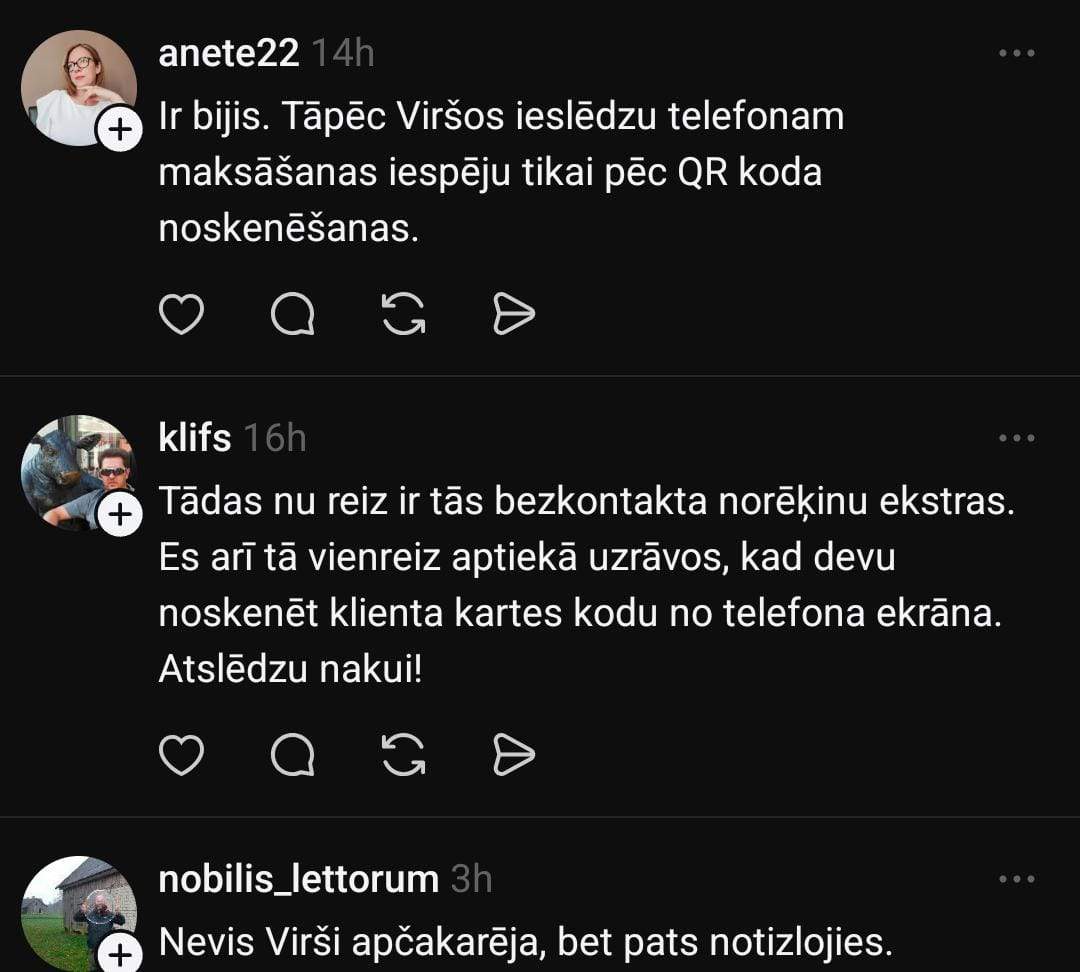Like anete22's reply with the heart icon
The width and height of the screenshot is (1080, 972).
click(182, 315)
